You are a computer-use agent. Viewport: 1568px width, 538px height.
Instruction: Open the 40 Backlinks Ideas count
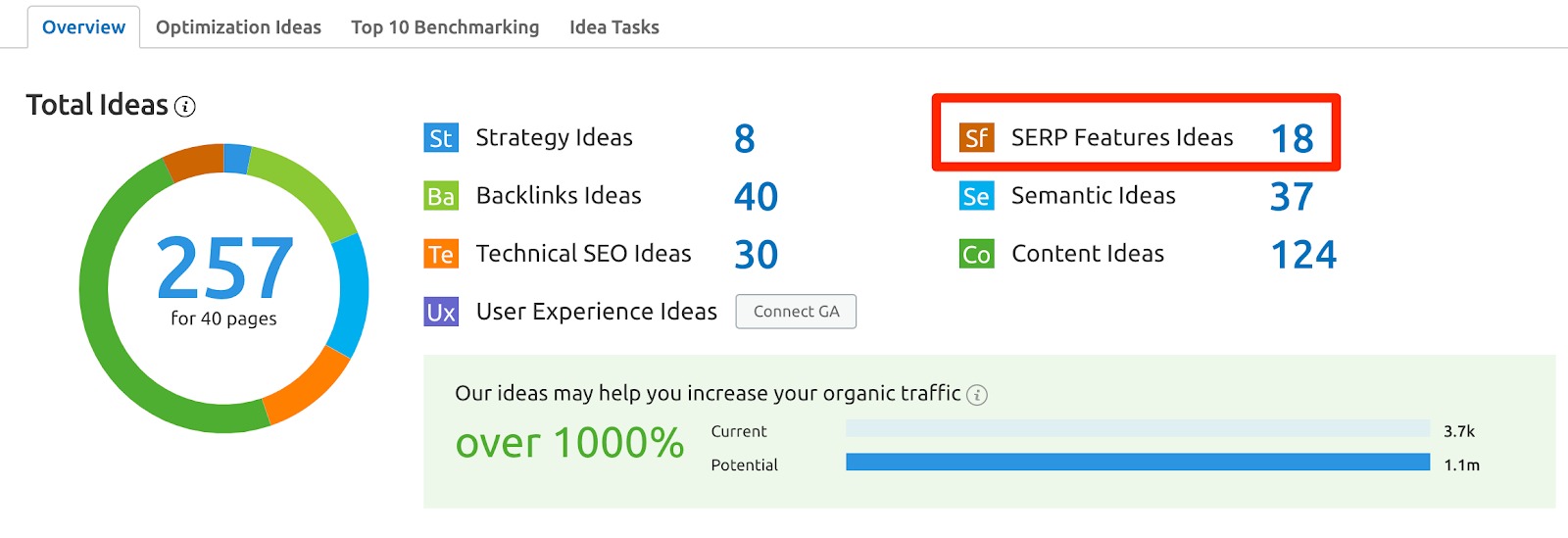click(757, 197)
